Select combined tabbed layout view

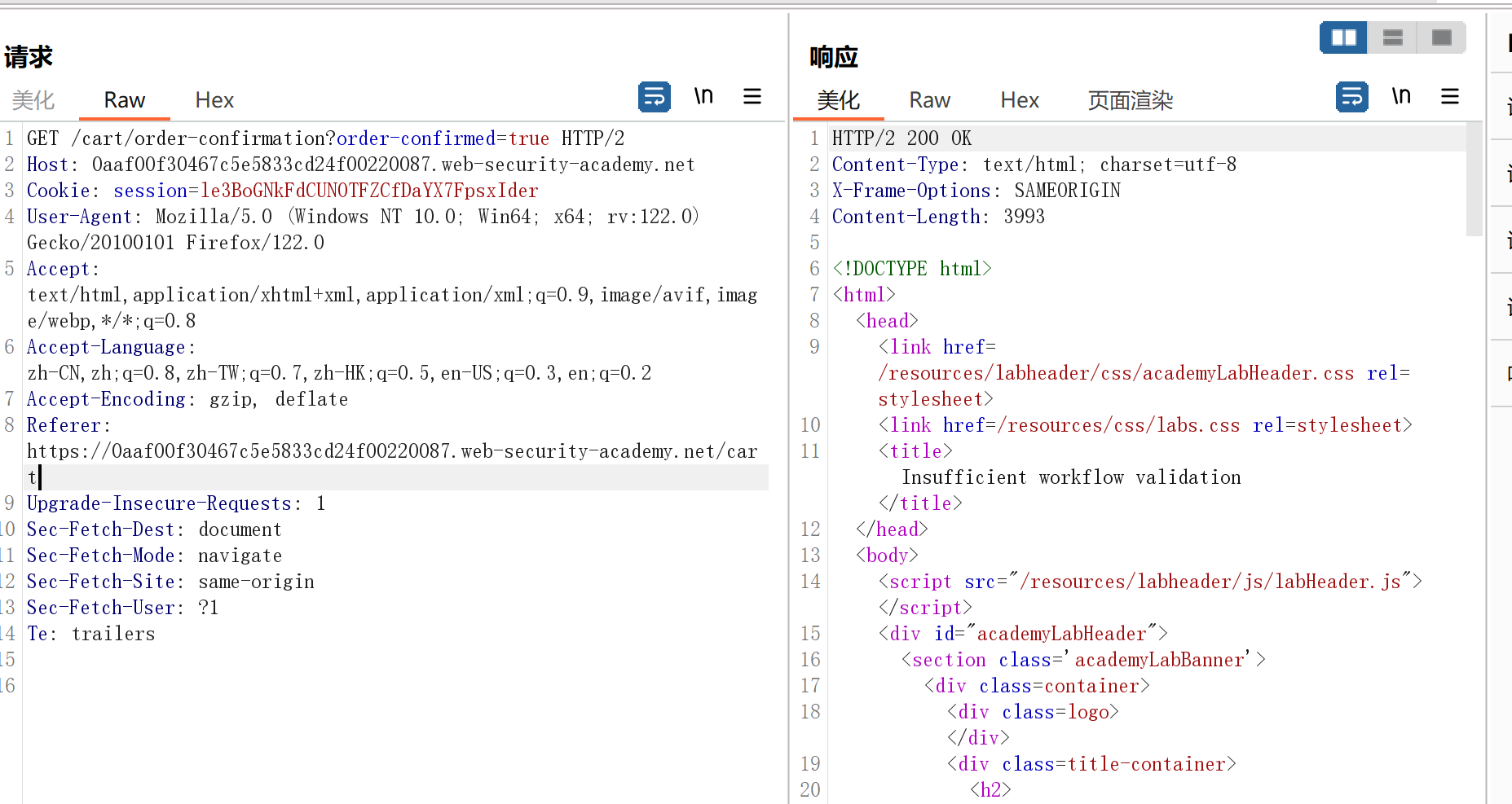1442,37
